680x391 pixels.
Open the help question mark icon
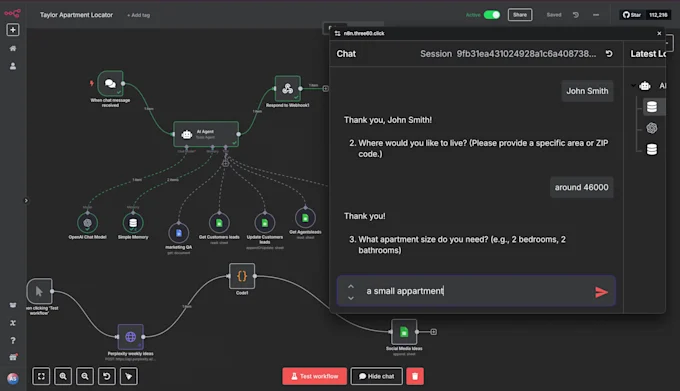(13, 340)
